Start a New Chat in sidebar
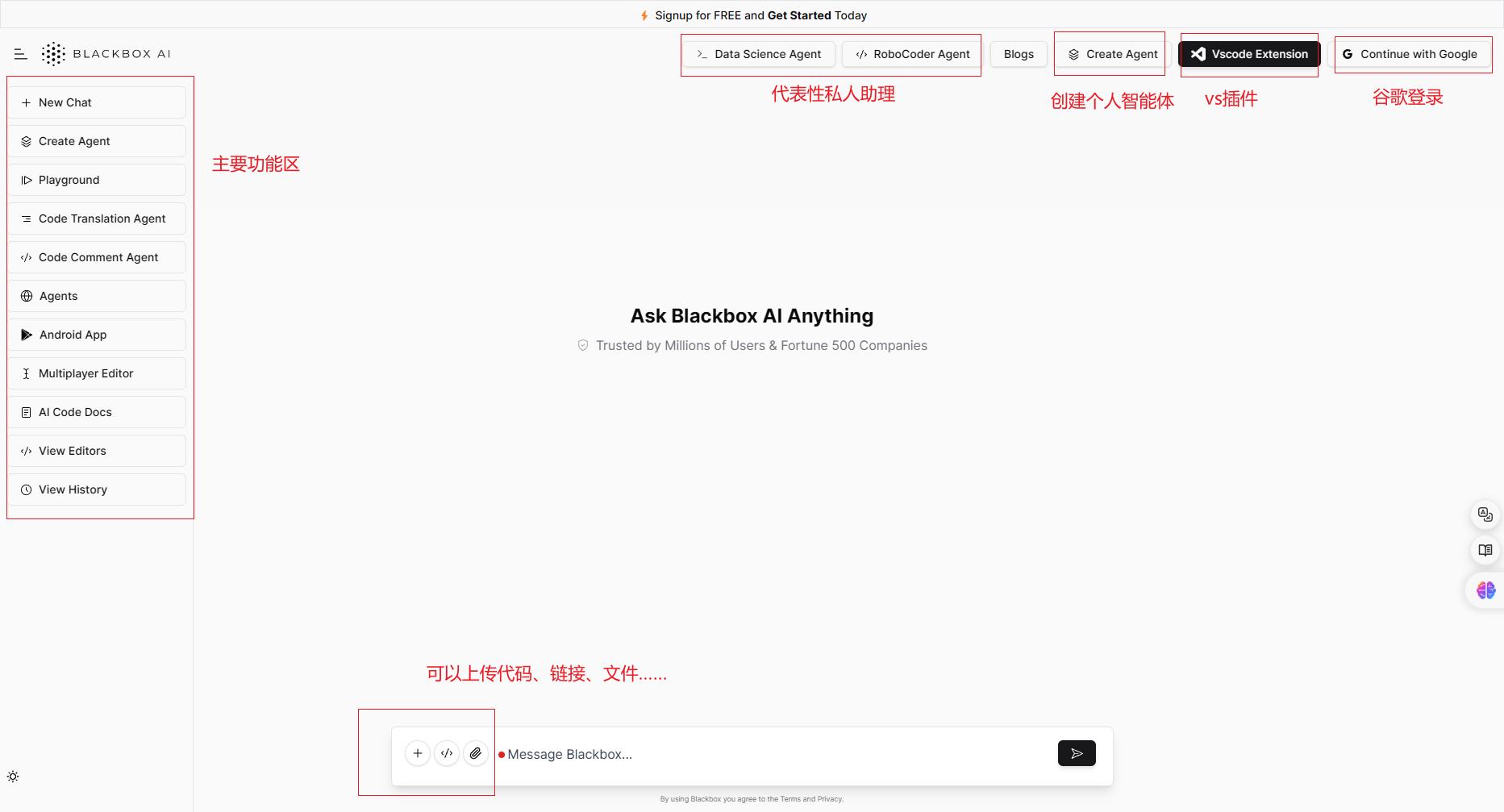Viewport: 1504px width, 812px height. point(98,102)
